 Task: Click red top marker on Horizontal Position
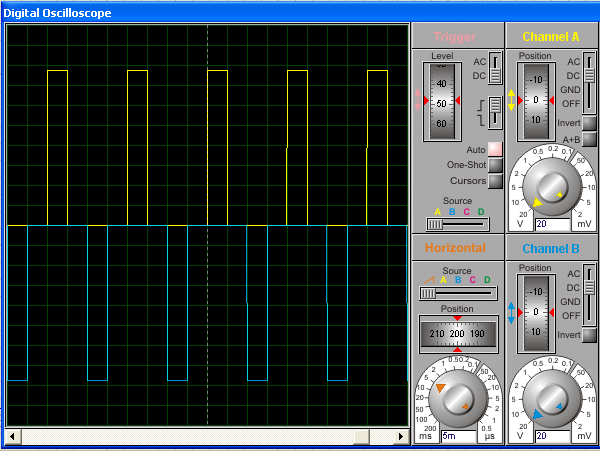[x=457, y=318]
